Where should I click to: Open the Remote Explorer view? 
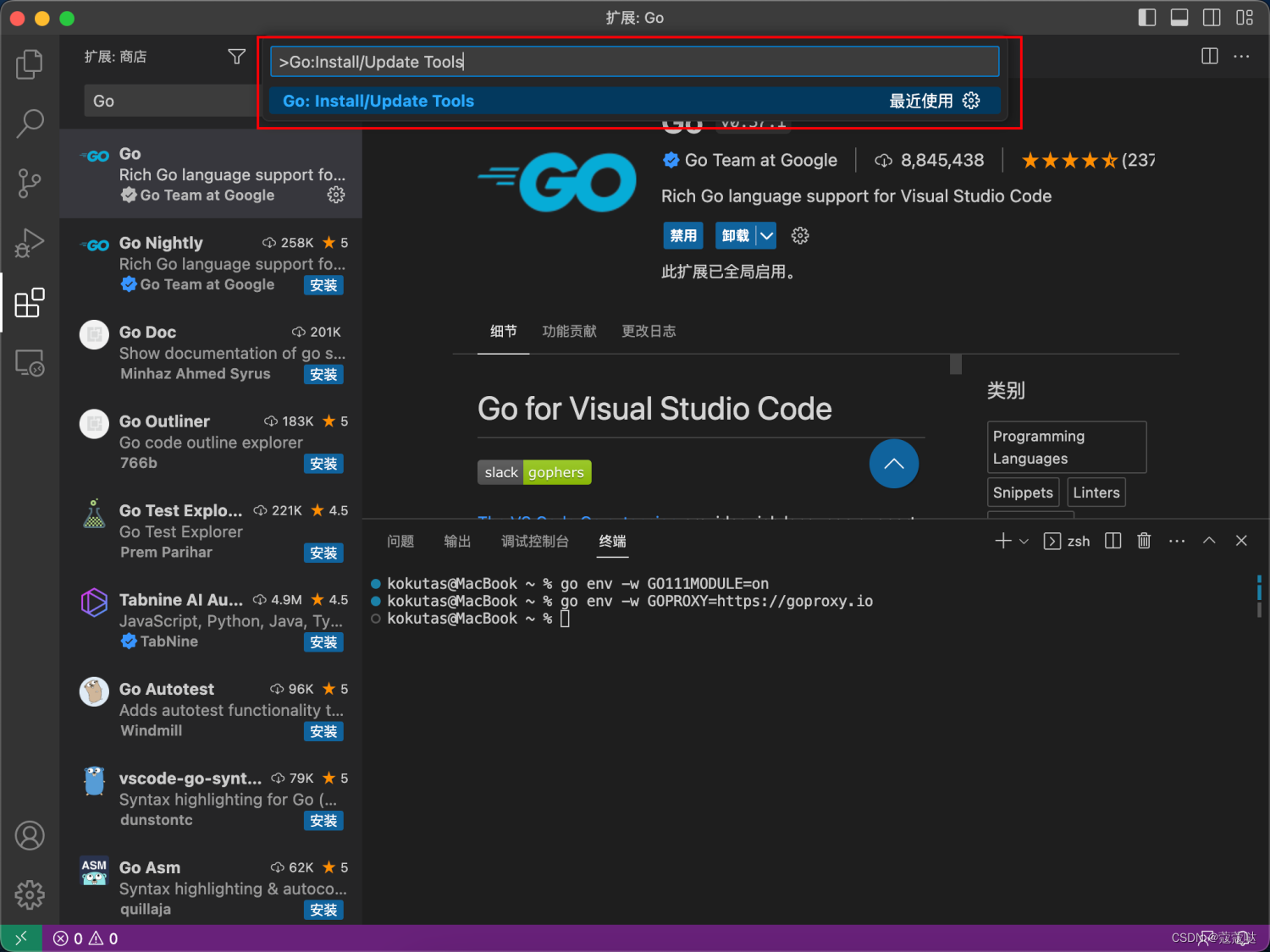click(30, 363)
